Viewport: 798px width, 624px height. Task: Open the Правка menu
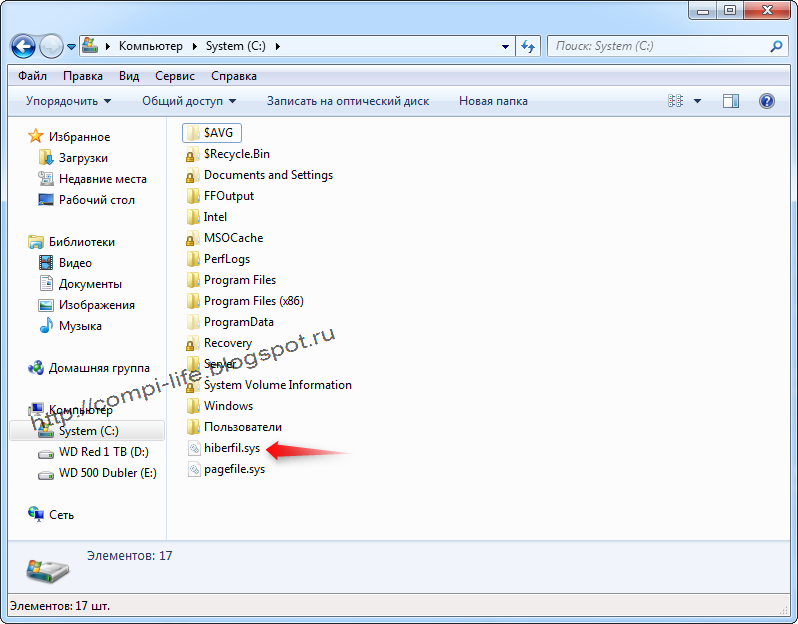point(82,76)
